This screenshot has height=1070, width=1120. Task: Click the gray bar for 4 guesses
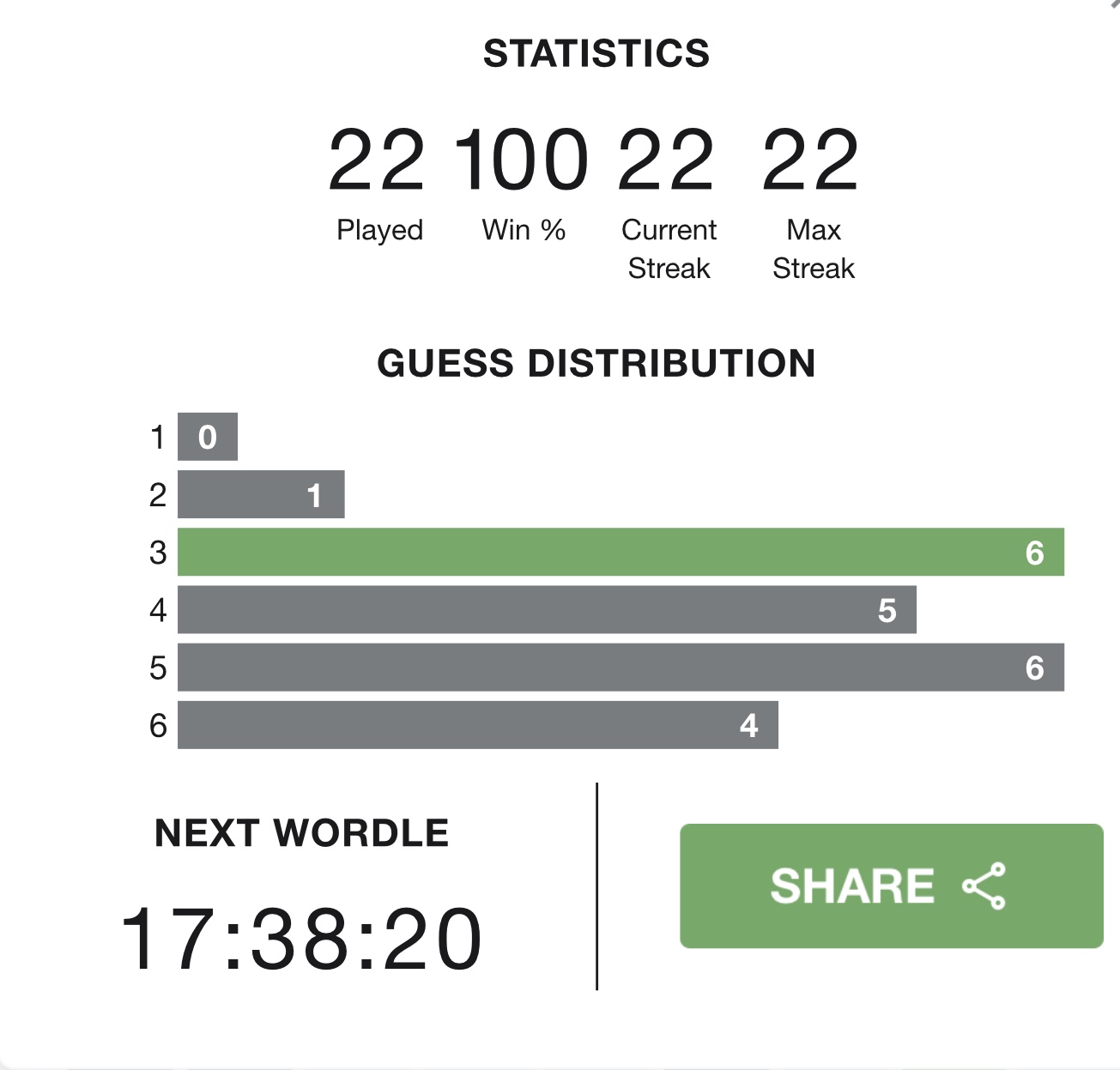pyautogui.click(x=547, y=610)
